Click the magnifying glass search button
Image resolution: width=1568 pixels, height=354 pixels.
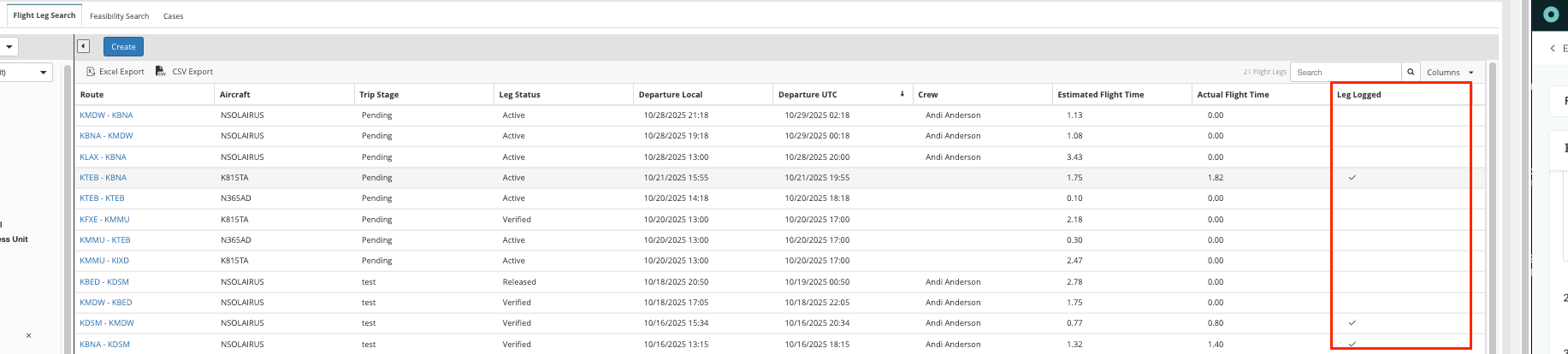coord(1411,72)
